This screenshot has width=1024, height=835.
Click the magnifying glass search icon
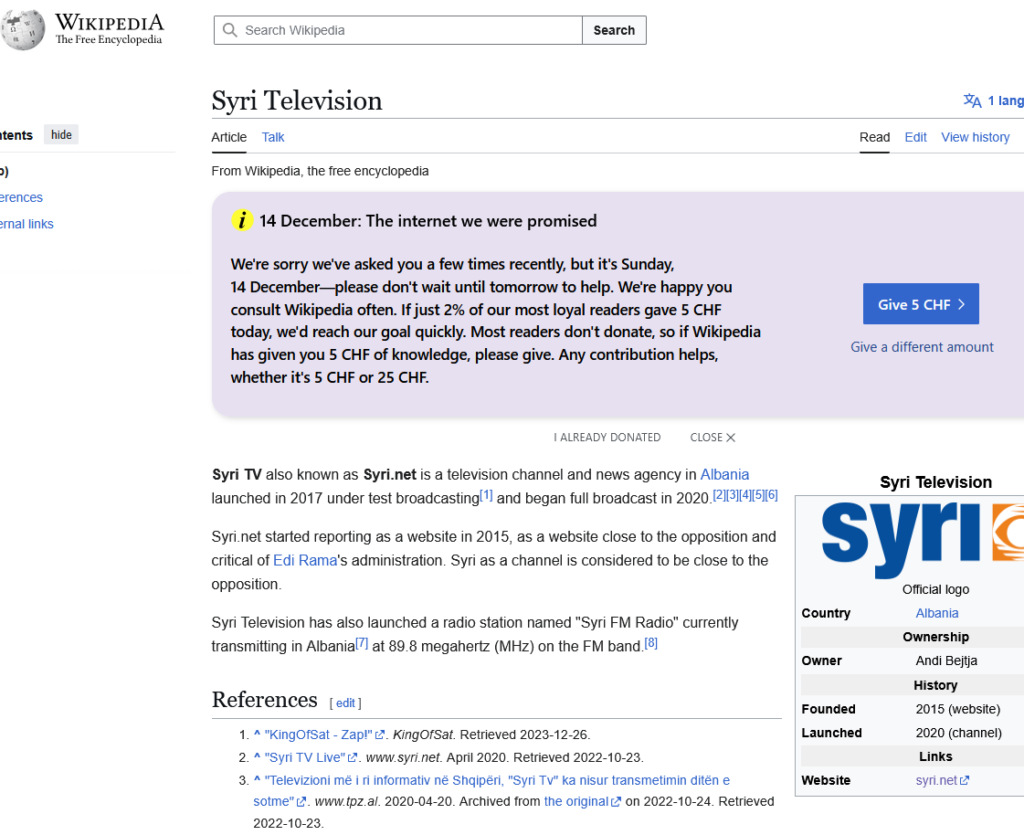pos(230,30)
